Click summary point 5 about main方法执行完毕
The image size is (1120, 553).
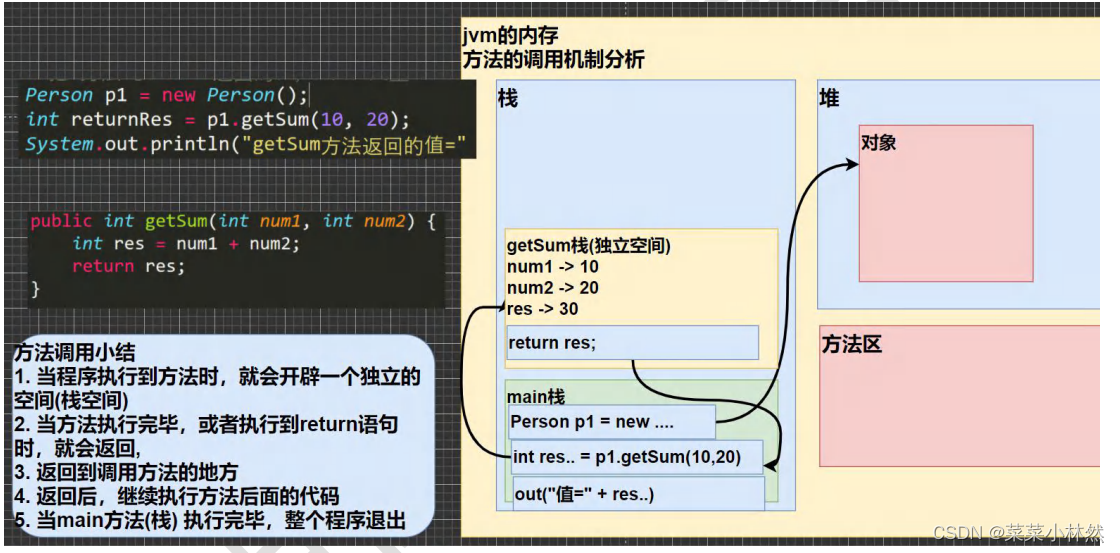tap(210, 519)
